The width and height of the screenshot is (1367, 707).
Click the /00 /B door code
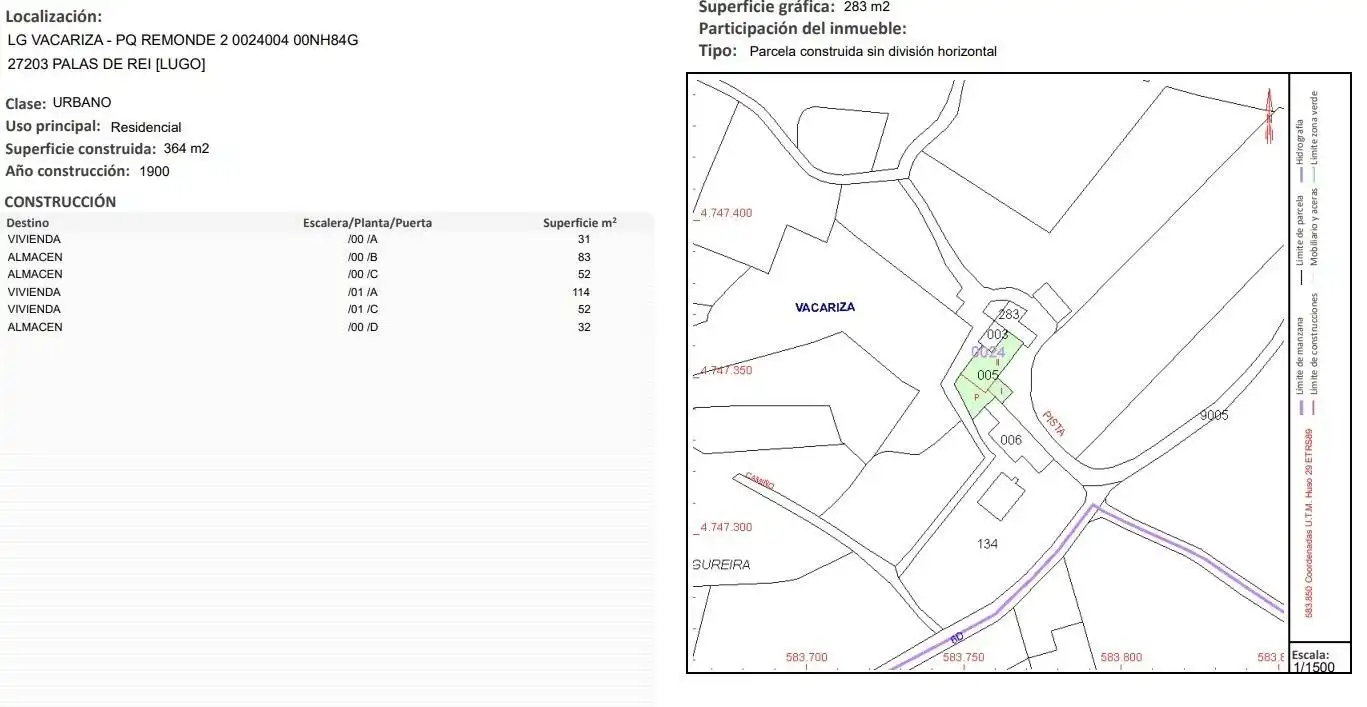[x=362, y=257]
